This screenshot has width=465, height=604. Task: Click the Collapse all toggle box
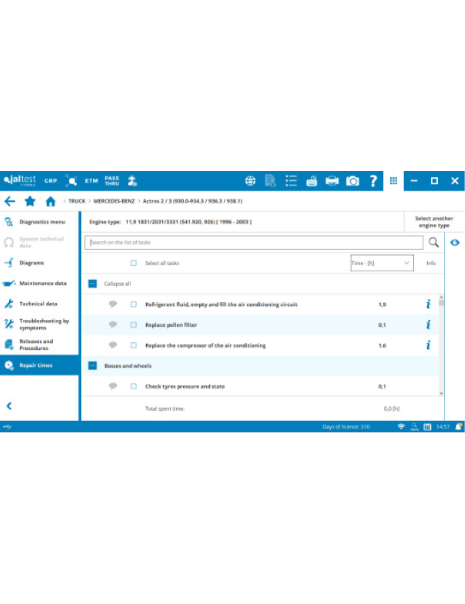tap(92, 284)
